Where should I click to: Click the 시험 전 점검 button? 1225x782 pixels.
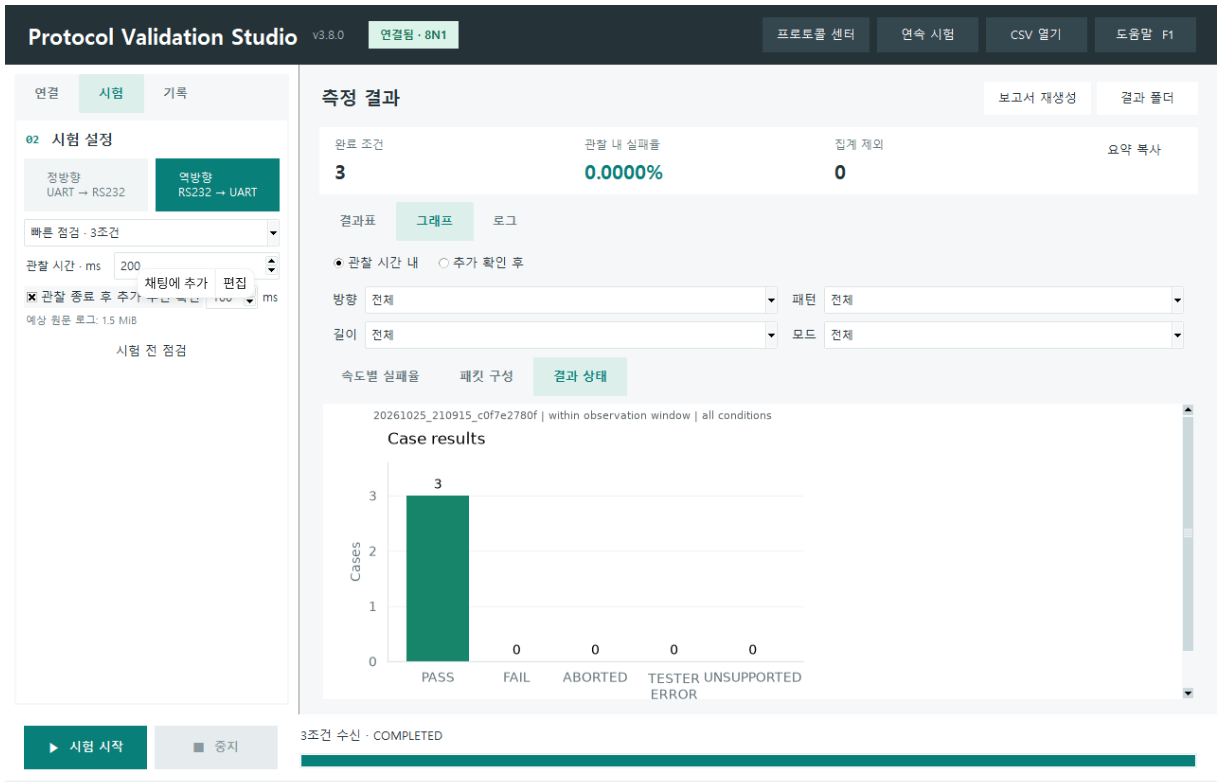[152, 350]
